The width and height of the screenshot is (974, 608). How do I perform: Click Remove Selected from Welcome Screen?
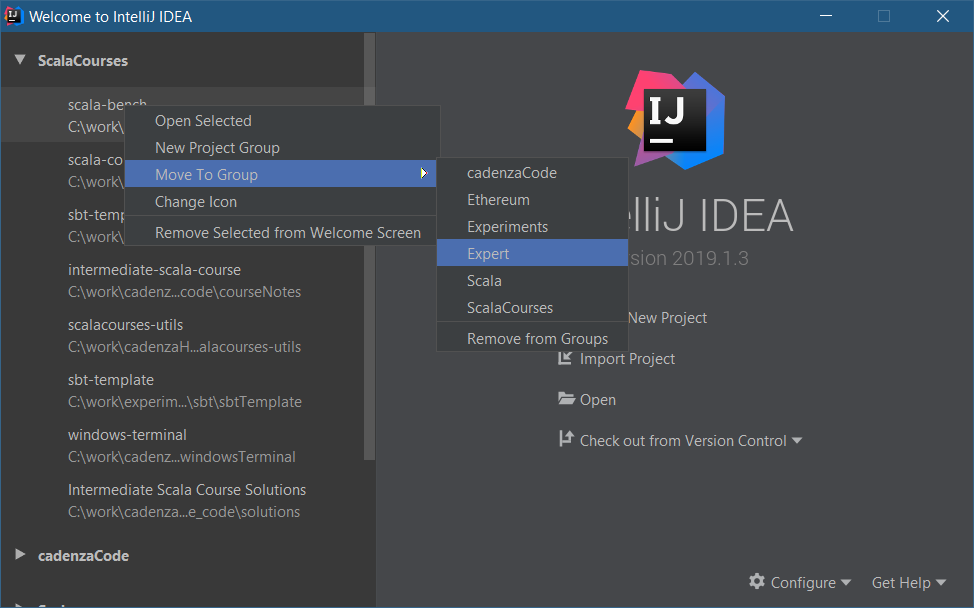click(282, 233)
